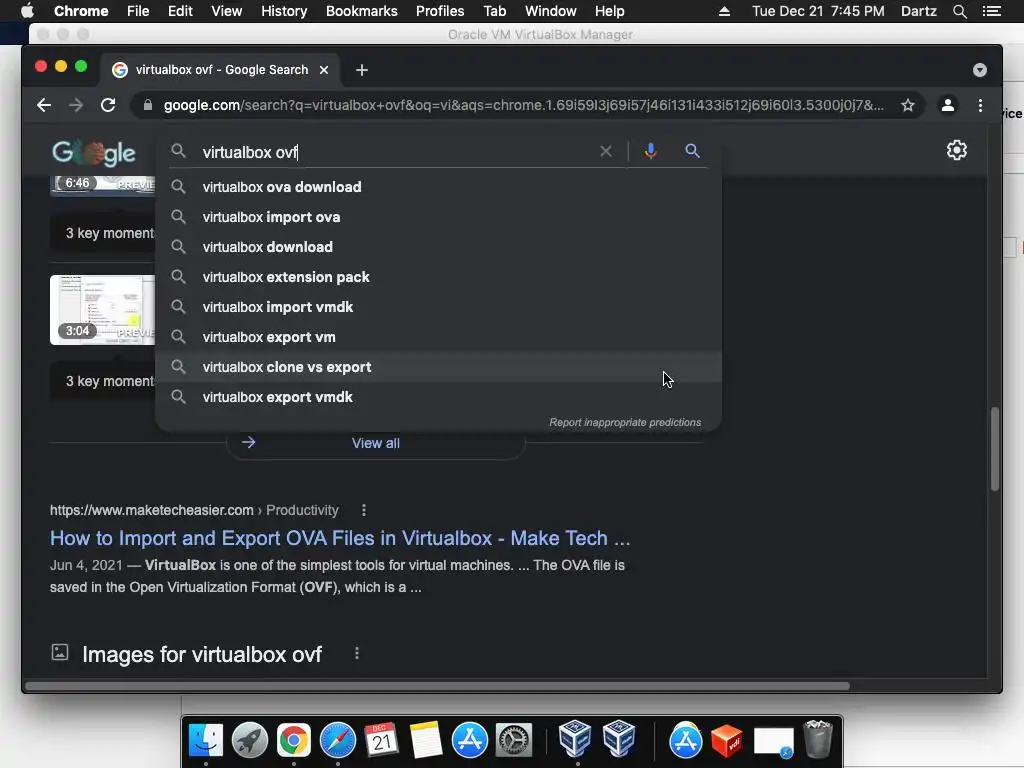Open the 3:04 video thumbnail

[x=103, y=310]
